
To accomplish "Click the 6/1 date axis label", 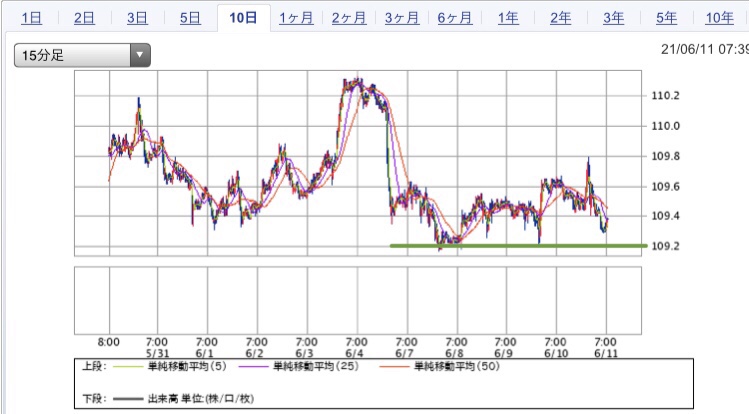I will click(204, 354).
